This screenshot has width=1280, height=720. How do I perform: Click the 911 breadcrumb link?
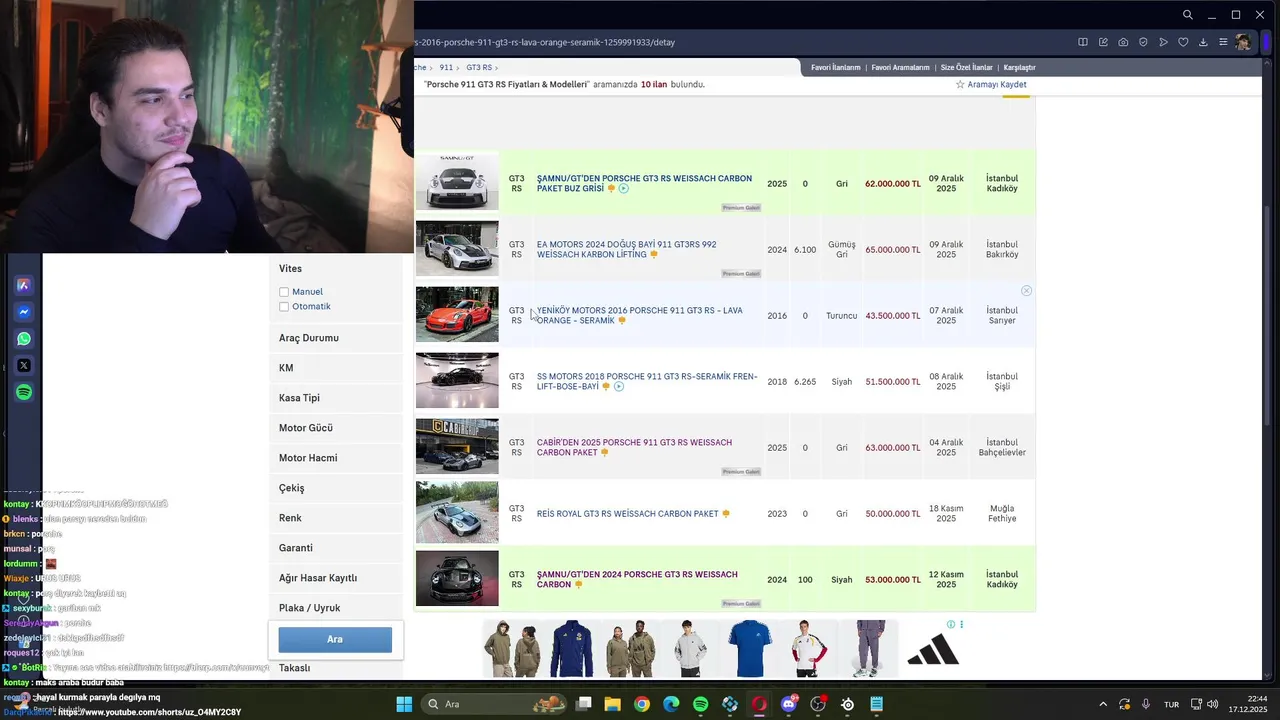pos(446,67)
